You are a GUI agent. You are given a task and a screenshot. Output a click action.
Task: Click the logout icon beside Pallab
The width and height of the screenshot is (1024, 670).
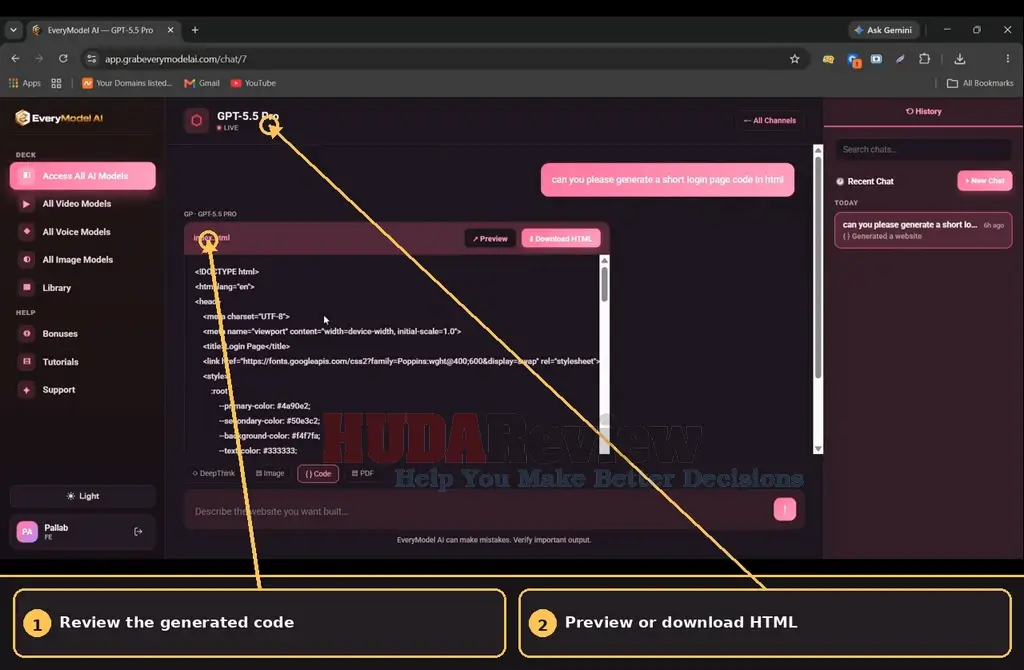pyautogui.click(x=138, y=532)
